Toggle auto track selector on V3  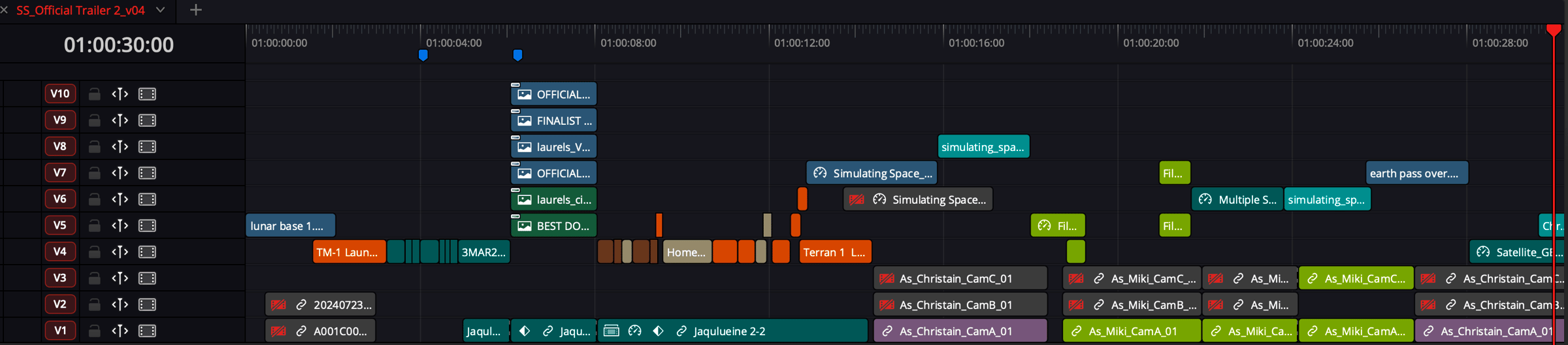[120, 278]
